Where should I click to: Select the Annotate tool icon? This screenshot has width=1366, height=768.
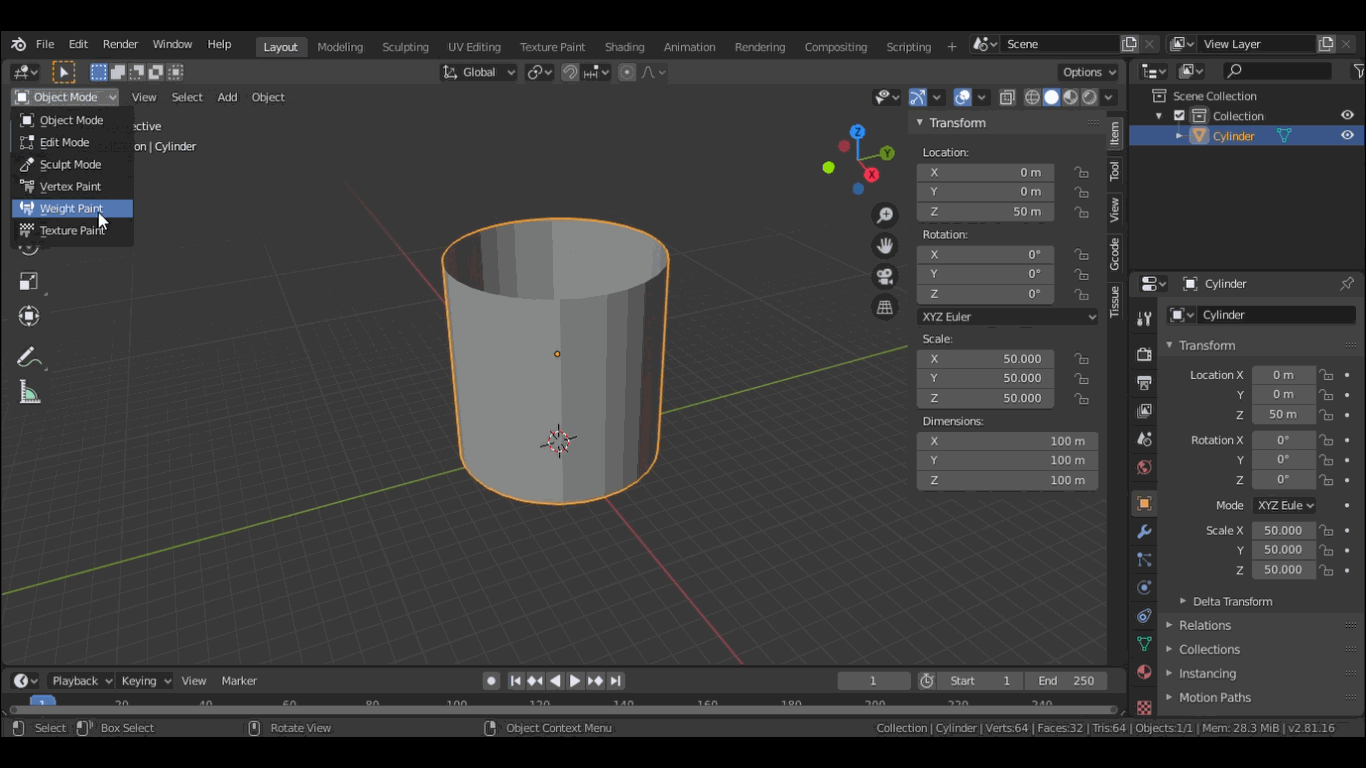(29, 358)
